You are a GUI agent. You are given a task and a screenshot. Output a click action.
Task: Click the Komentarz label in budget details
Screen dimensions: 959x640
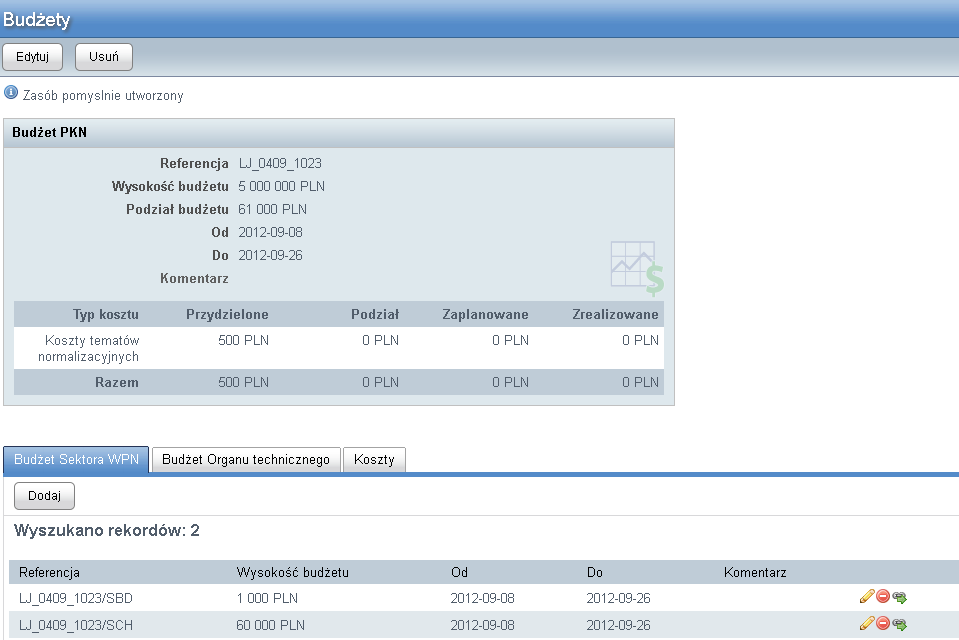(x=194, y=278)
